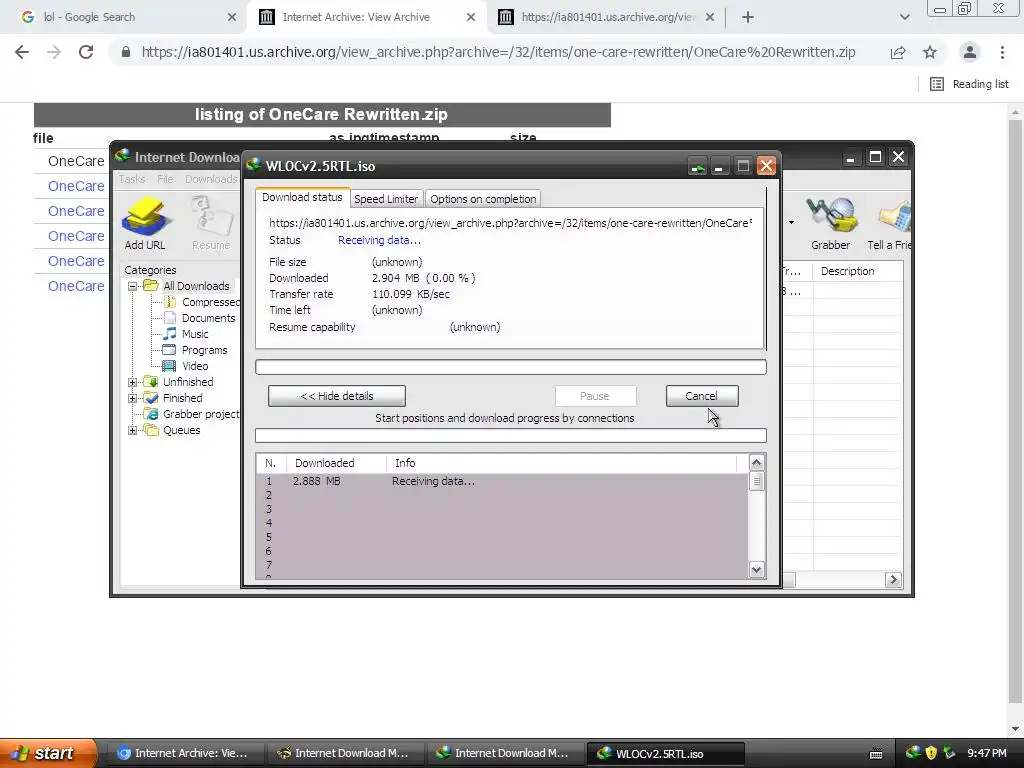Viewport: 1024px width, 768px height.
Task: Click the Description column header in IDM
Action: [857, 271]
